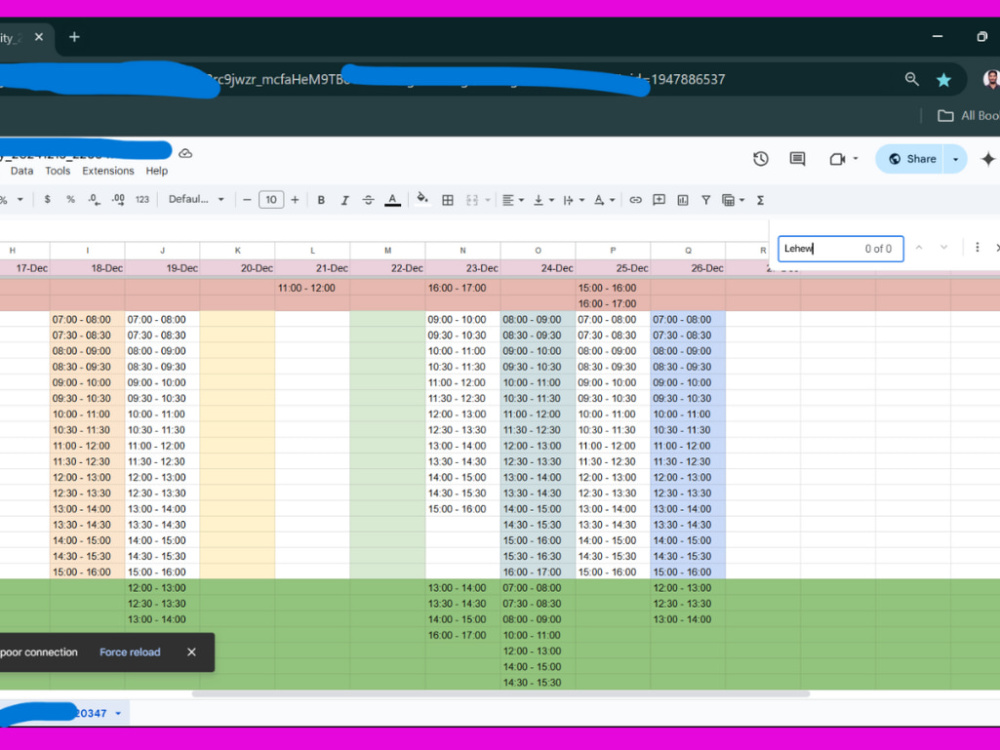This screenshot has height=750, width=1000.
Task: Open the font family dropdown Defaul...
Action: [196, 200]
